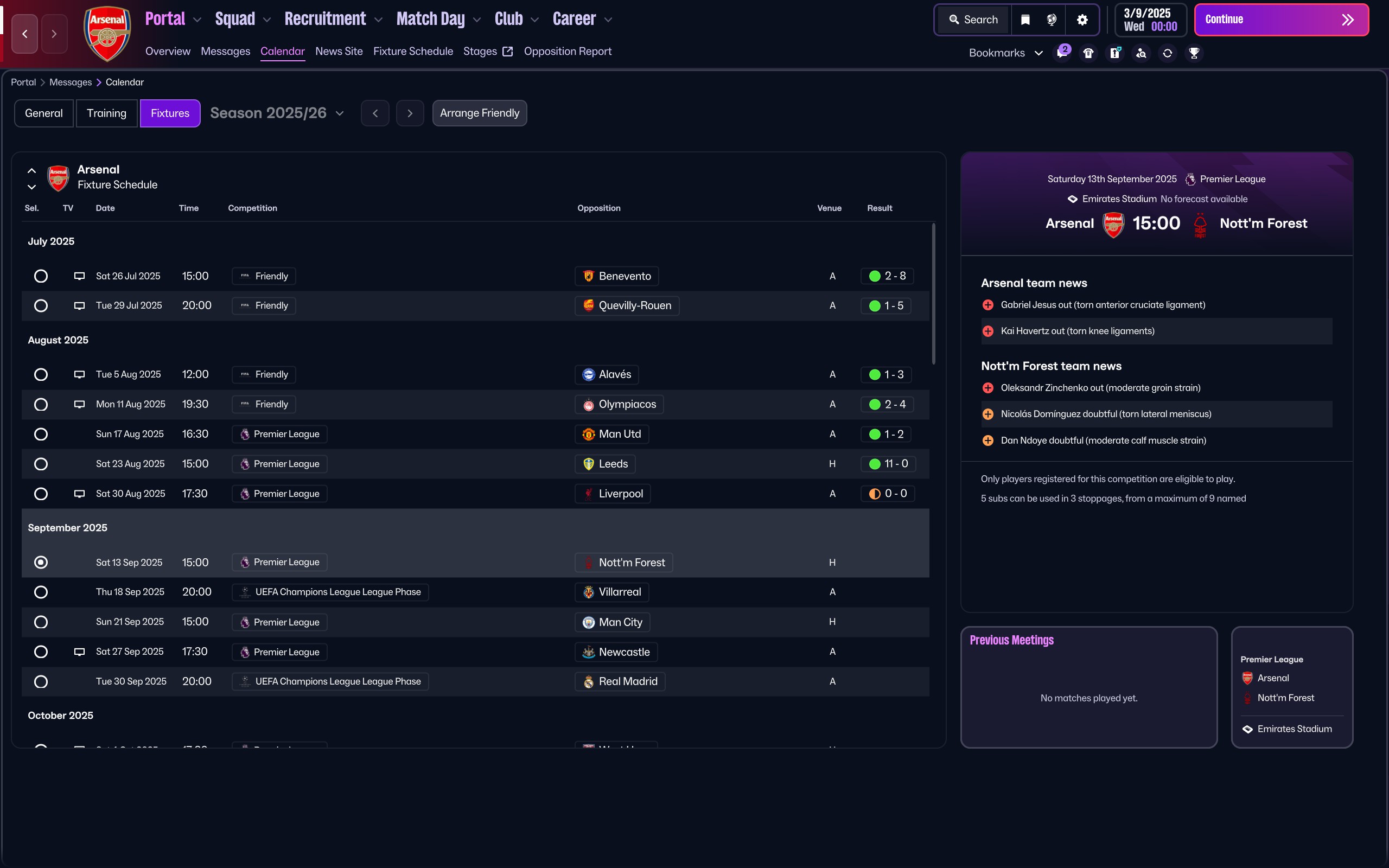This screenshot has height=868, width=1389.
Task: Open settings via the gear icon
Action: click(1082, 20)
